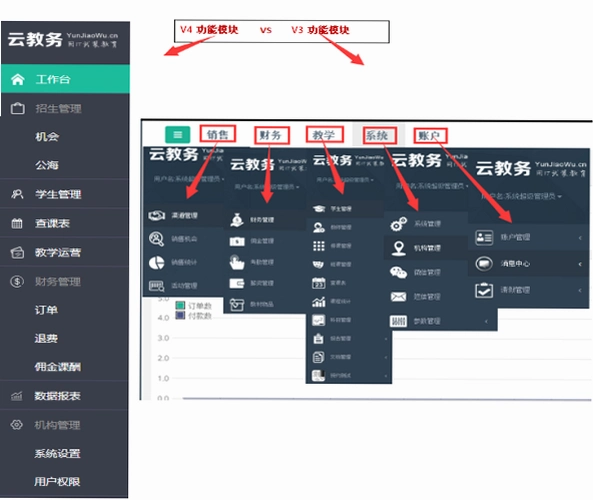Open the 用户名 dropdown under rightmost logo
Image resolution: width=593 pixels, height=500 pixels.
(x=521, y=196)
